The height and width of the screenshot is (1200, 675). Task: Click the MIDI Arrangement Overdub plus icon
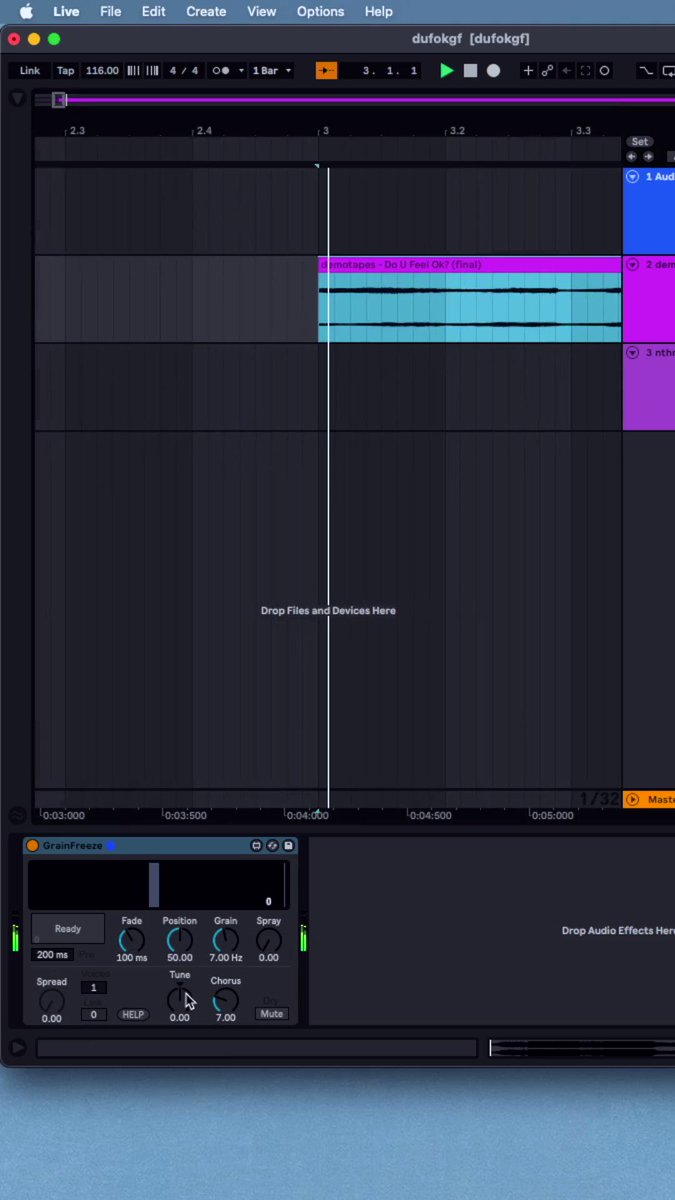[x=529, y=71]
